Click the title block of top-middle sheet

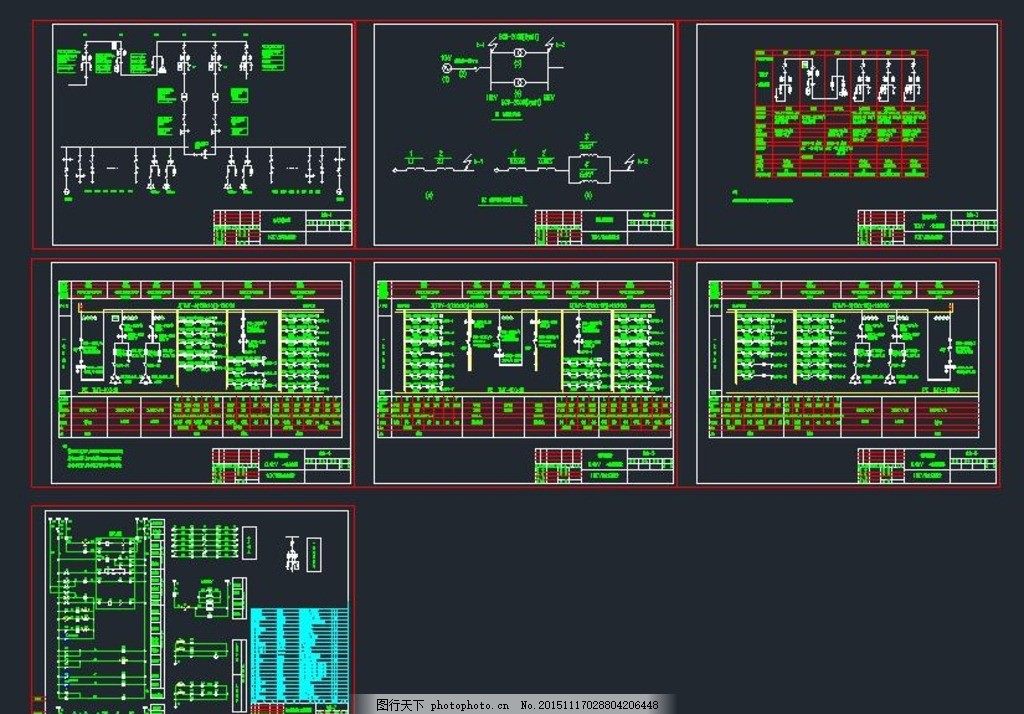603,227
